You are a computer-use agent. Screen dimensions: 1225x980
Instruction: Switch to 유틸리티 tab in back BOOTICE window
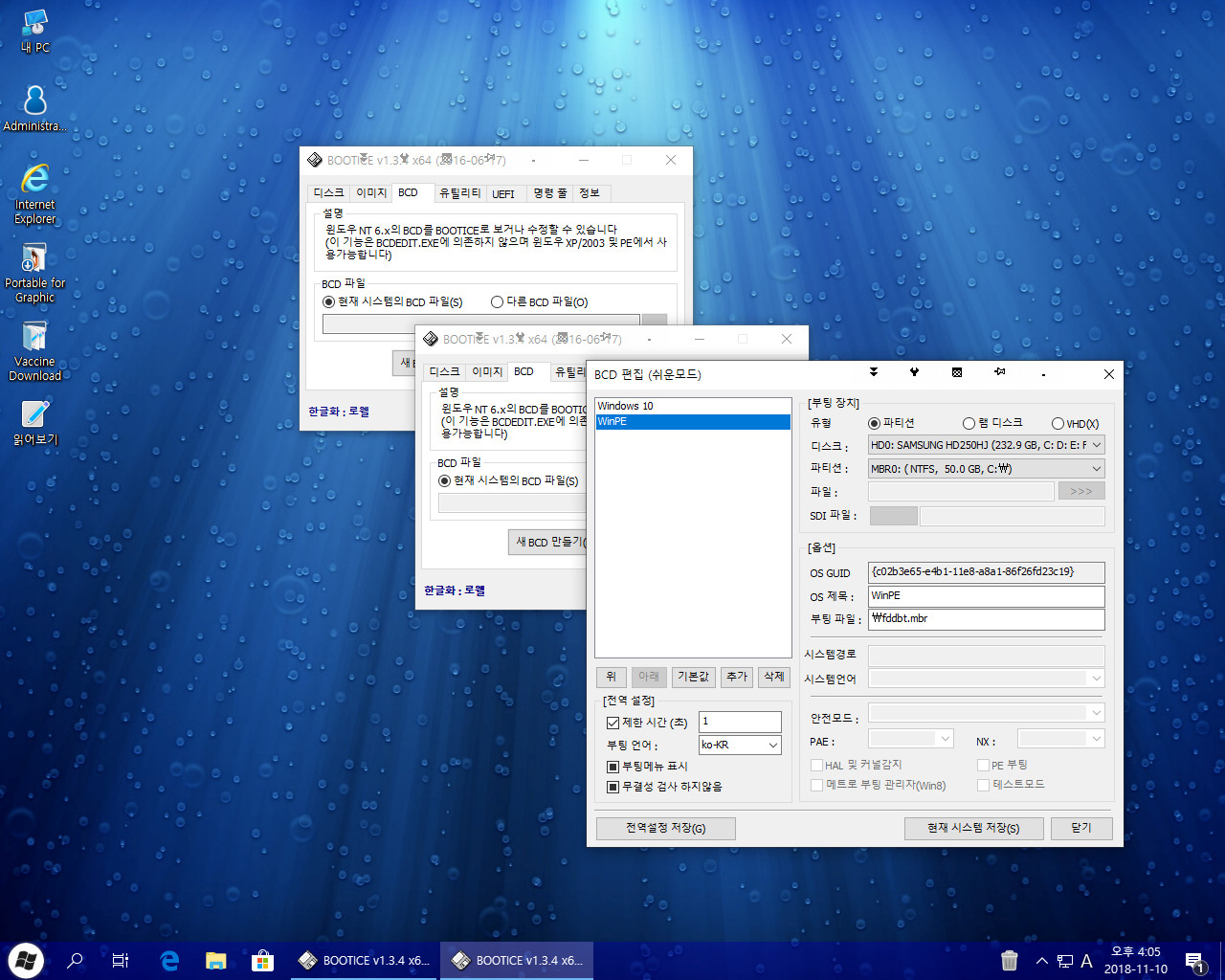(x=459, y=193)
